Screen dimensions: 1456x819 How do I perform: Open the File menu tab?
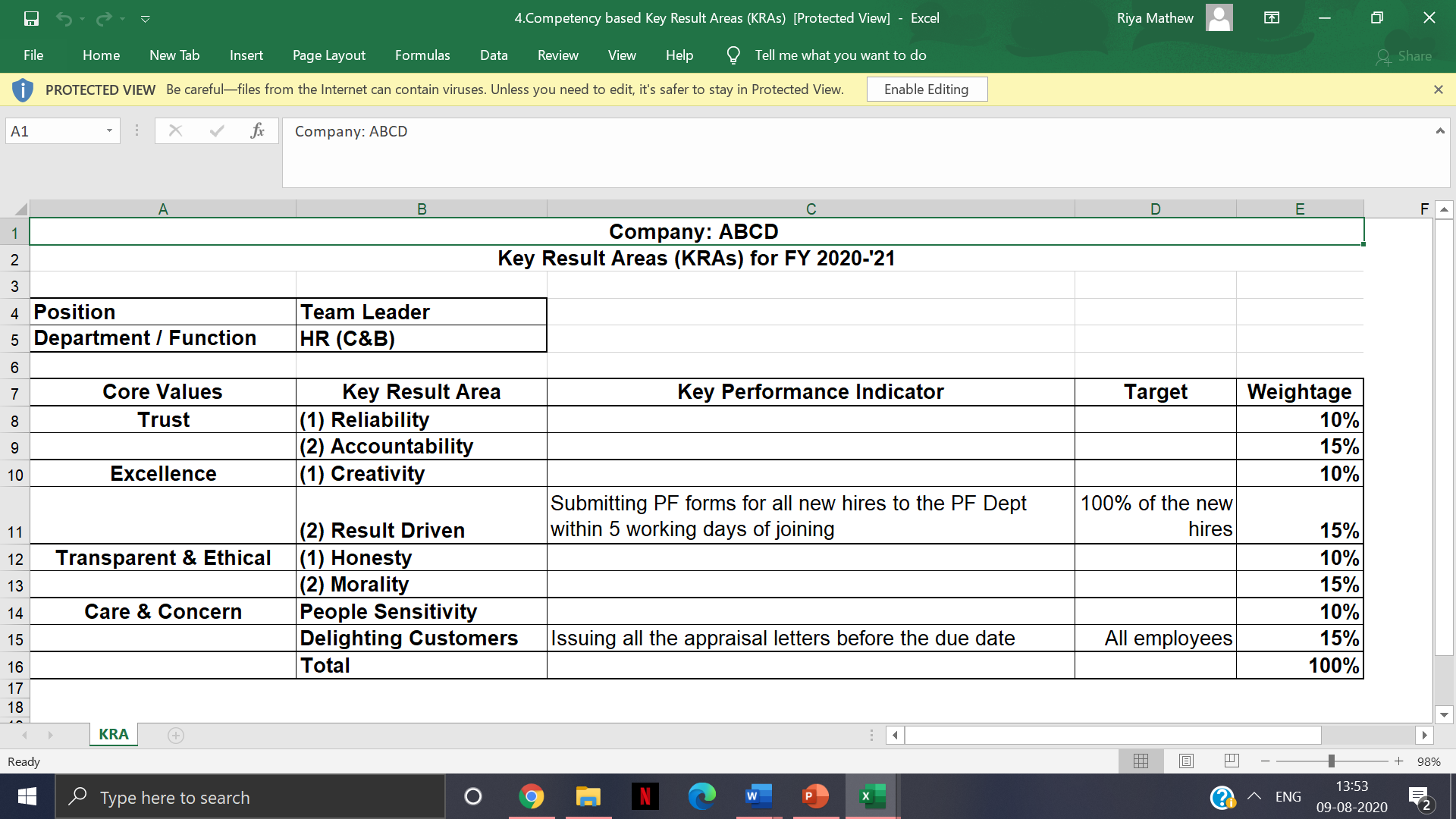(34, 55)
